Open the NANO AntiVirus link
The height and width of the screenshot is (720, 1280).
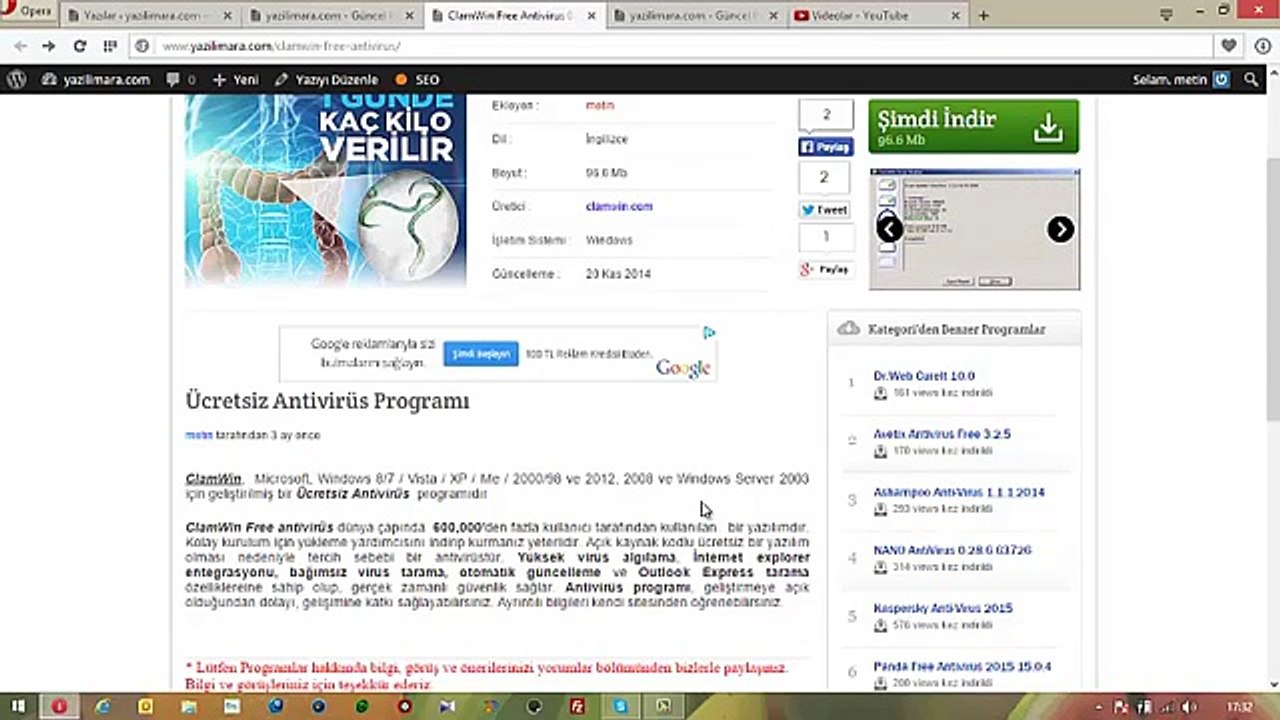[952, 551]
